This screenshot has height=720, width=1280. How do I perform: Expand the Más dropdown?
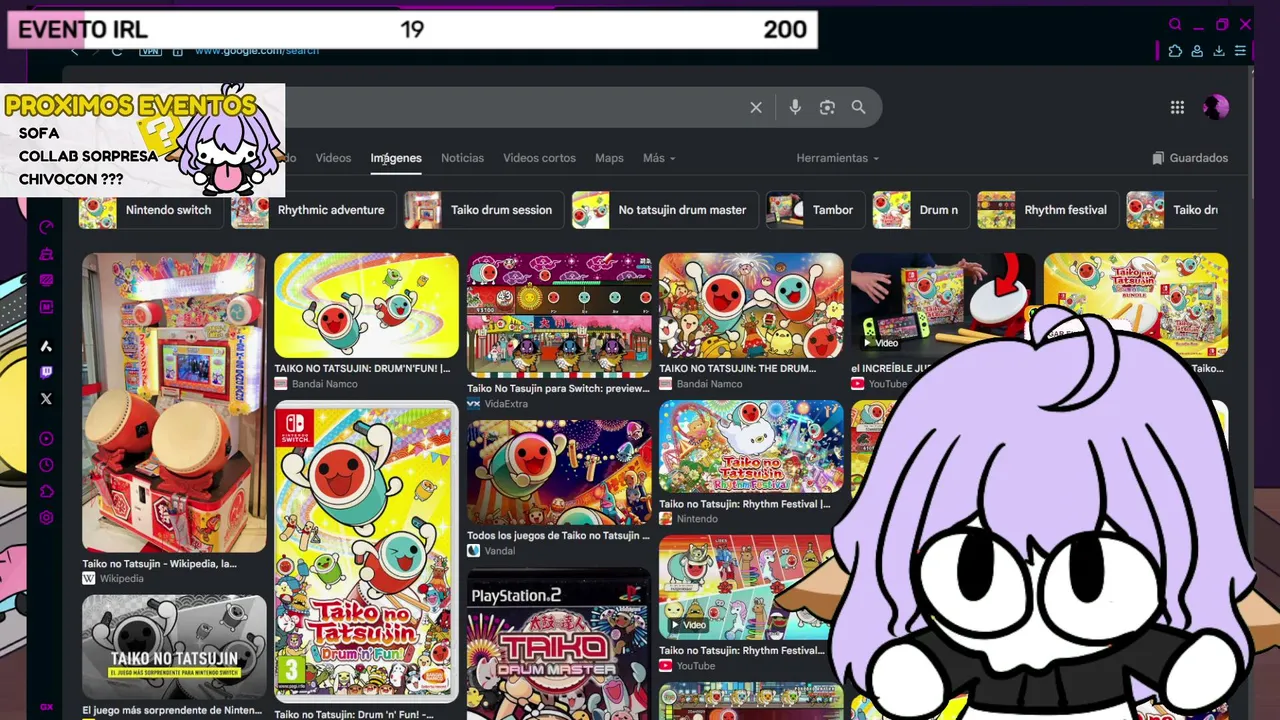click(659, 158)
